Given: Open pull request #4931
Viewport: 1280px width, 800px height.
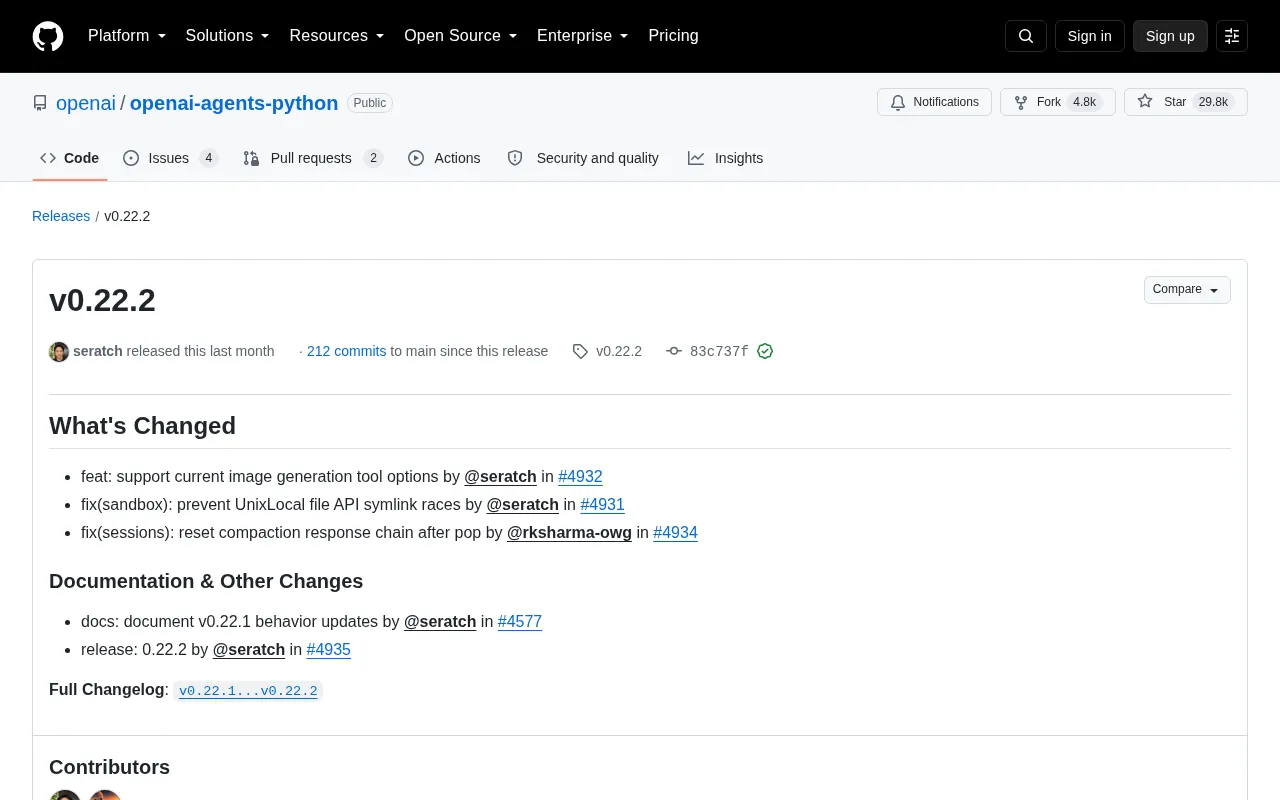Looking at the screenshot, I should [602, 505].
